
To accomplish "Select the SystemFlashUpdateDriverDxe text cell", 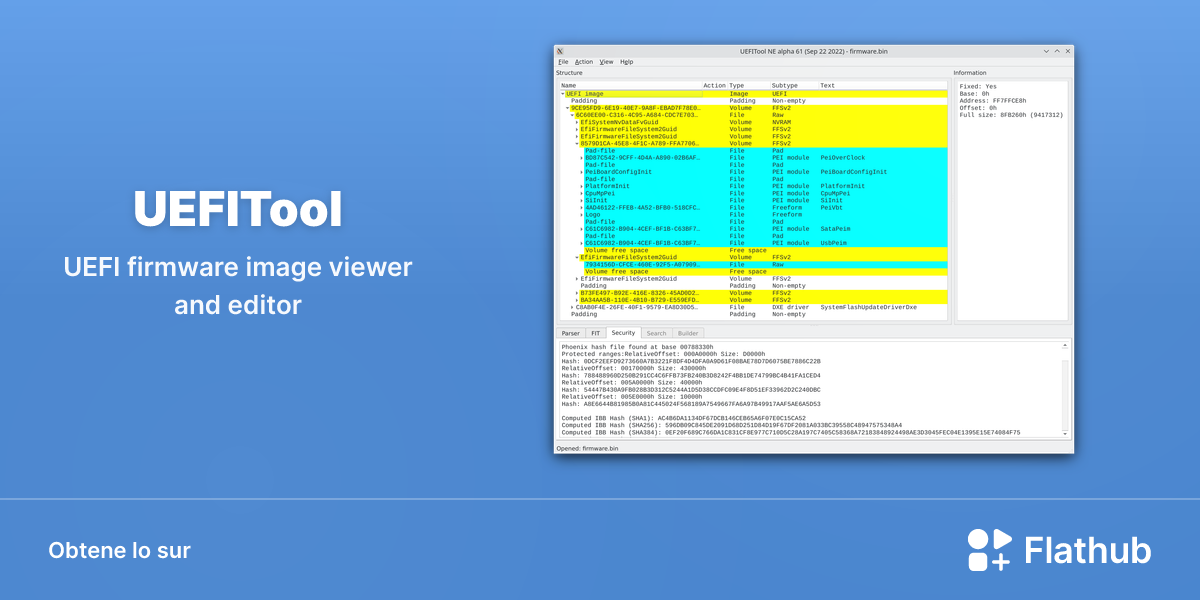I will [868, 307].
